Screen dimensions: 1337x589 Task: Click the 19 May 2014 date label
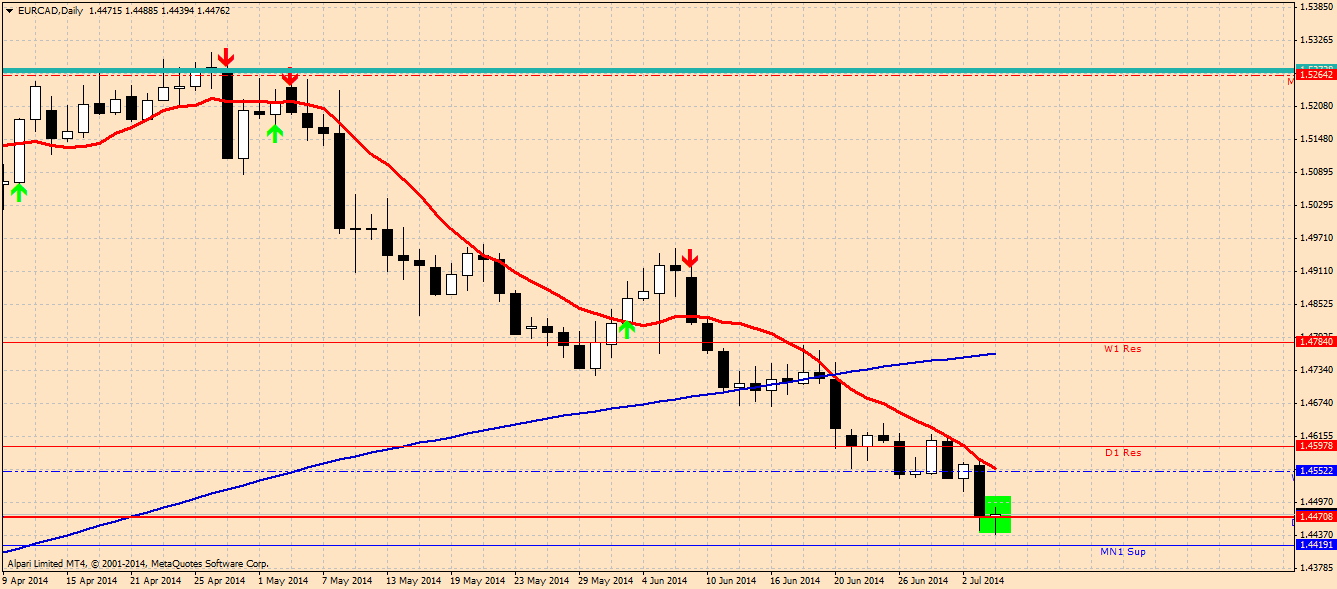477,580
